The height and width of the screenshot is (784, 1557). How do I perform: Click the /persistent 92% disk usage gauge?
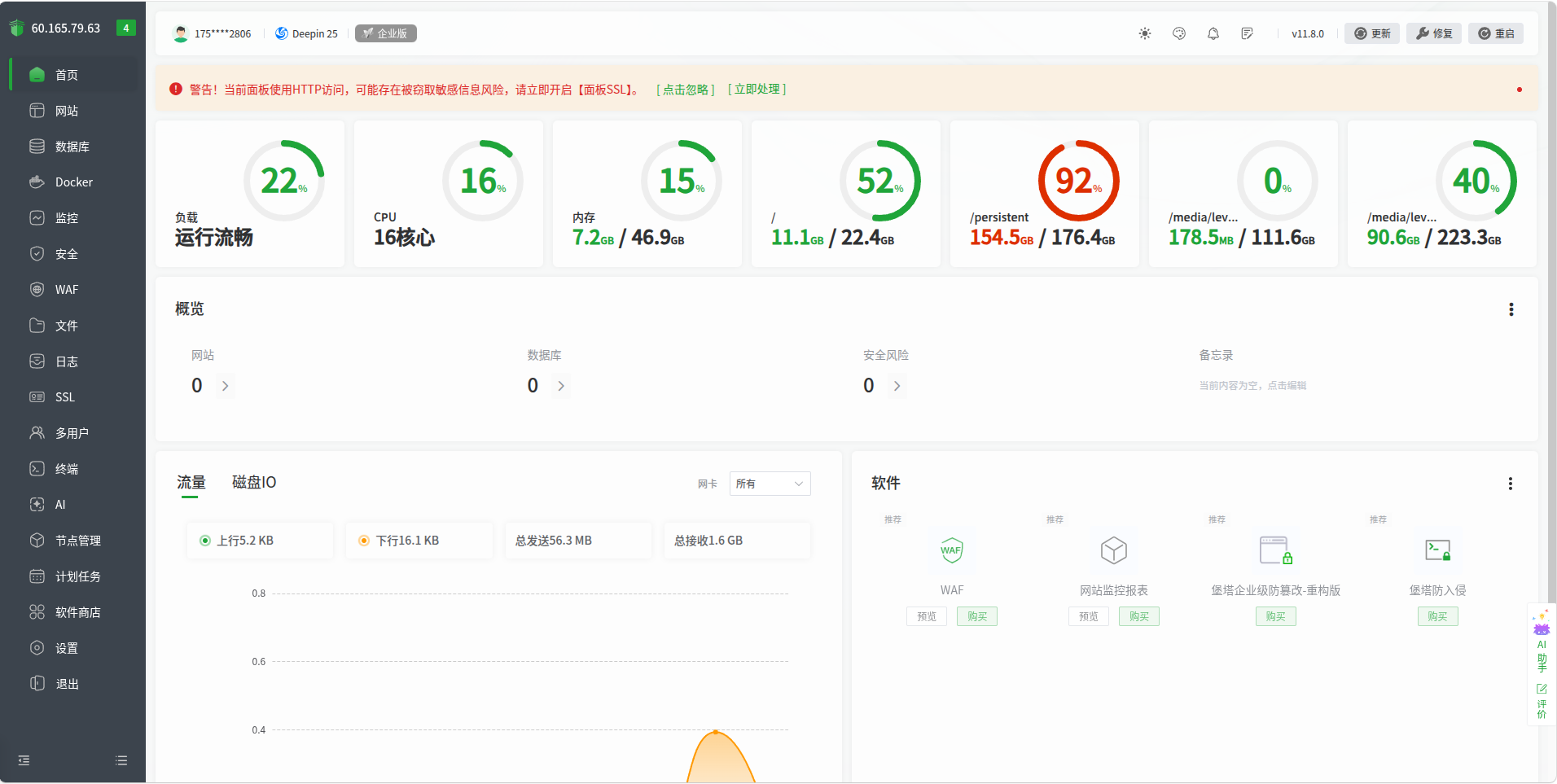coord(1079,181)
